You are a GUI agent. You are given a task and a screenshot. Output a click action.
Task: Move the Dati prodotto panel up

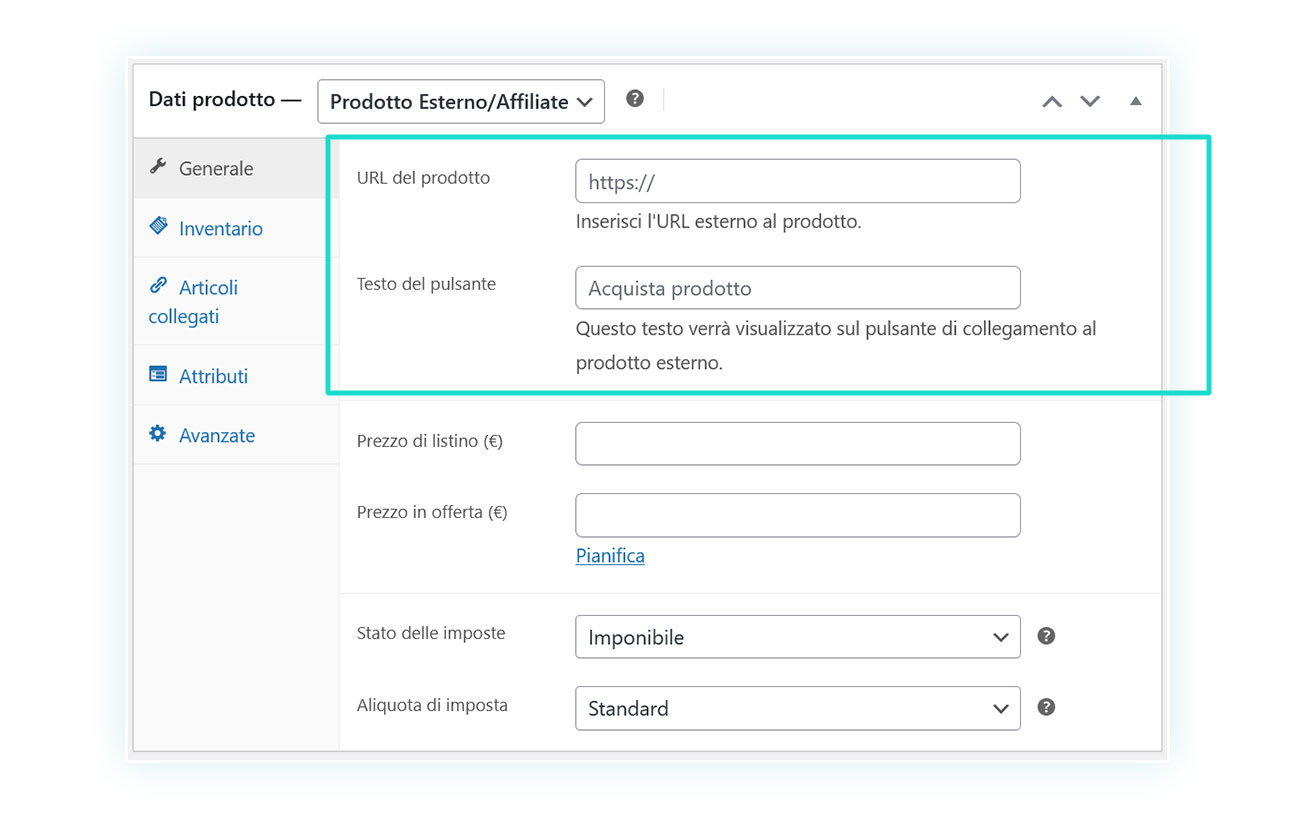click(x=1052, y=101)
